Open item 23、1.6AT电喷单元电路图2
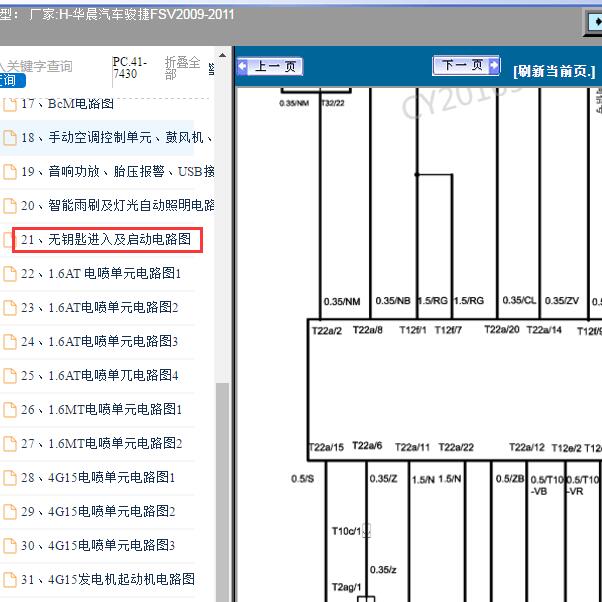 [99, 308]
